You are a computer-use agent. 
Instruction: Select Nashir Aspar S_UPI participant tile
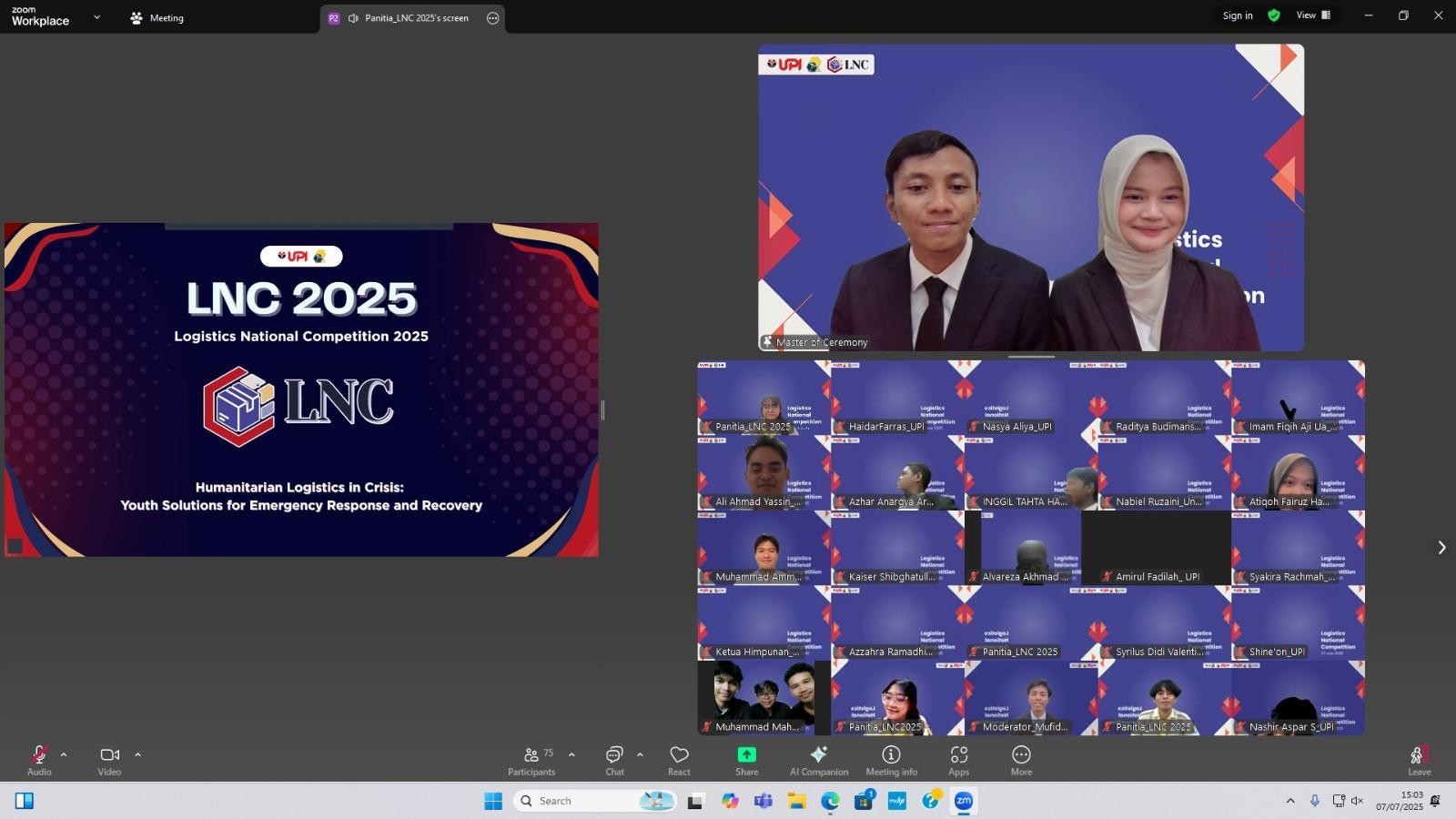pos(1298,698)
